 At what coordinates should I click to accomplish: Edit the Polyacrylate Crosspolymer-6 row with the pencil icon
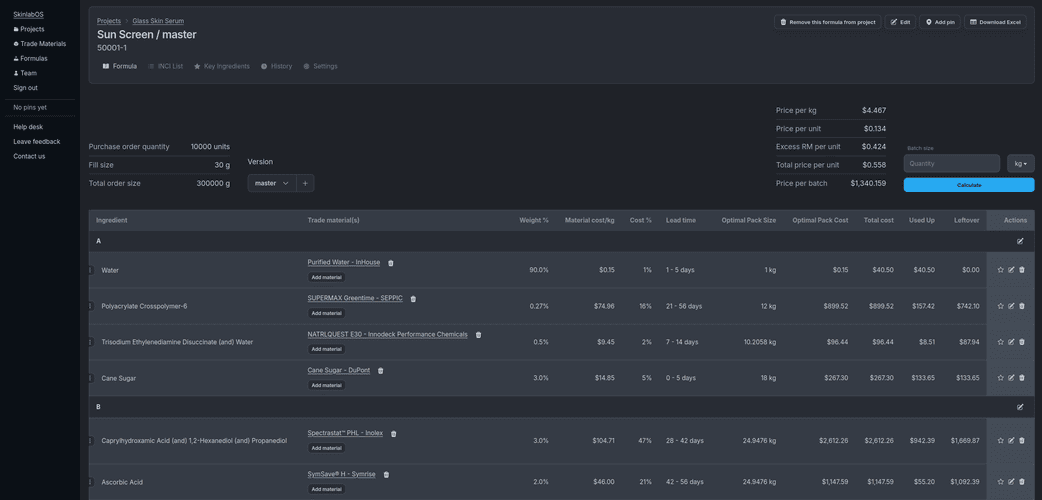coord(1011,306)
